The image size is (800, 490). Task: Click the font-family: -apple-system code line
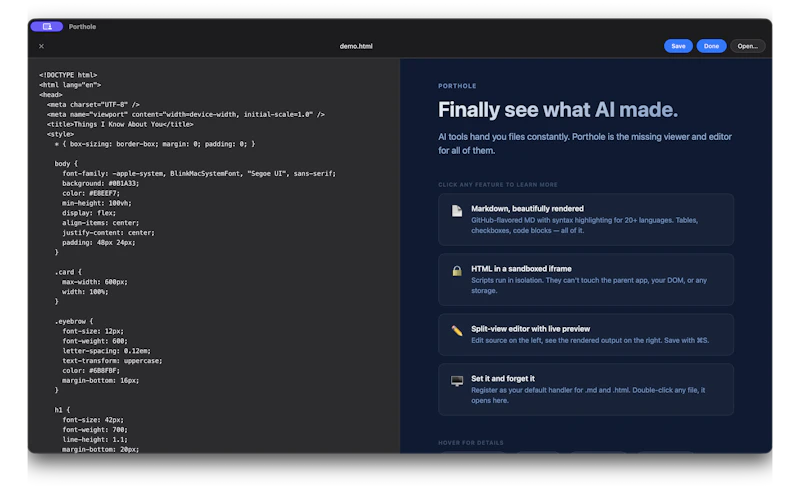[199, 174]
